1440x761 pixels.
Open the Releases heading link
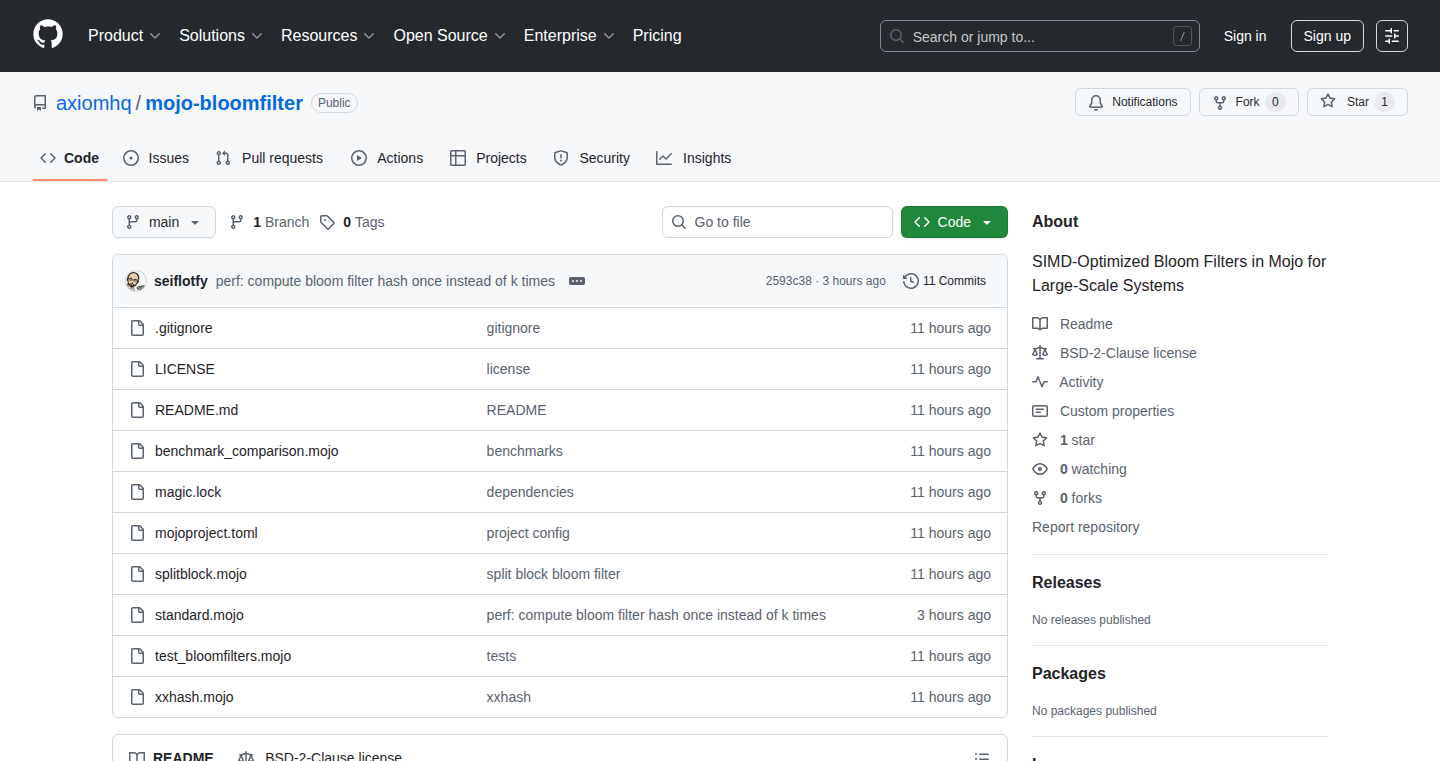[x=1066, y=582]
